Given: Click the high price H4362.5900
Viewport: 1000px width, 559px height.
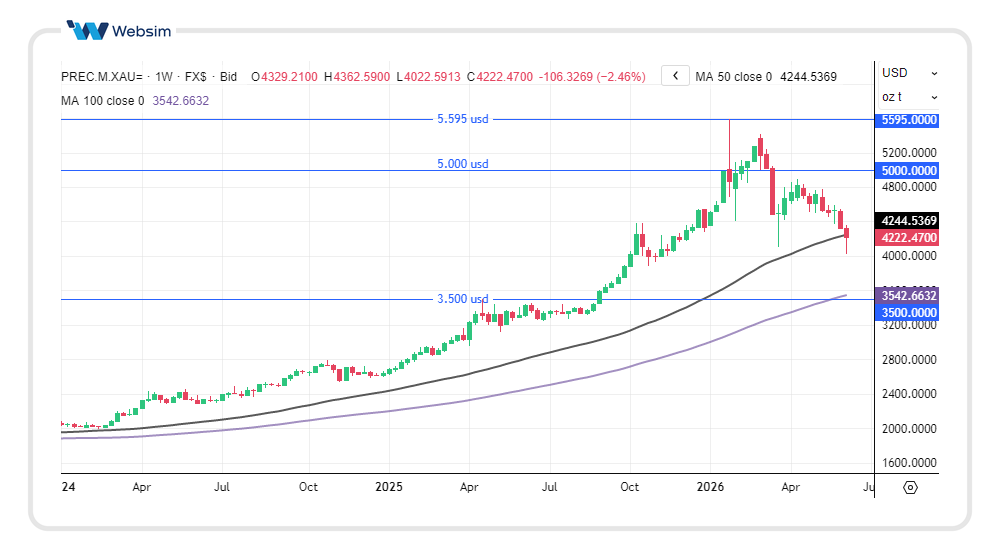Looking at the screenshot, I should coord(357,76).
